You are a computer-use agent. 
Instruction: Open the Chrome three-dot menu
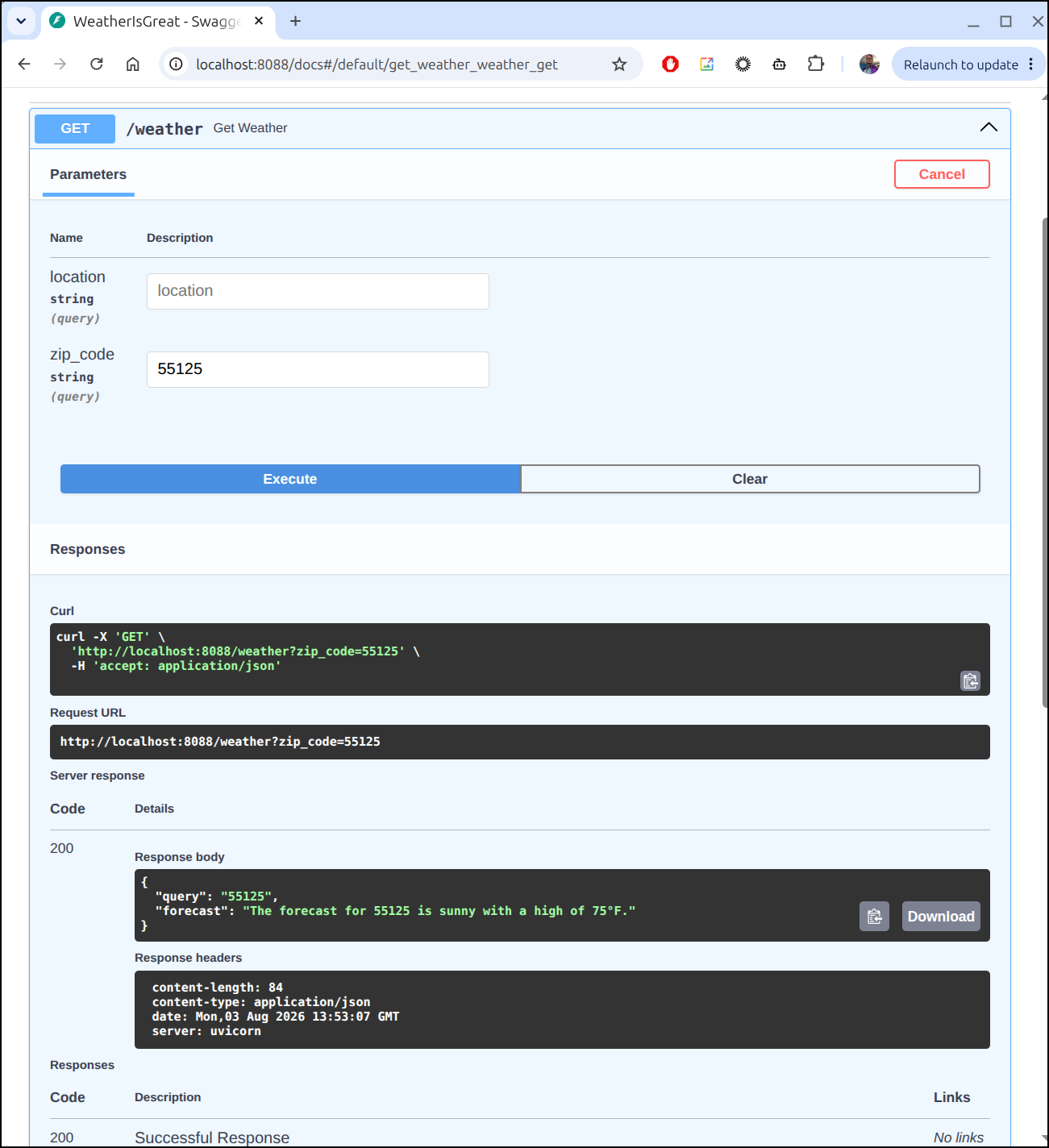tap(1031, 64)
